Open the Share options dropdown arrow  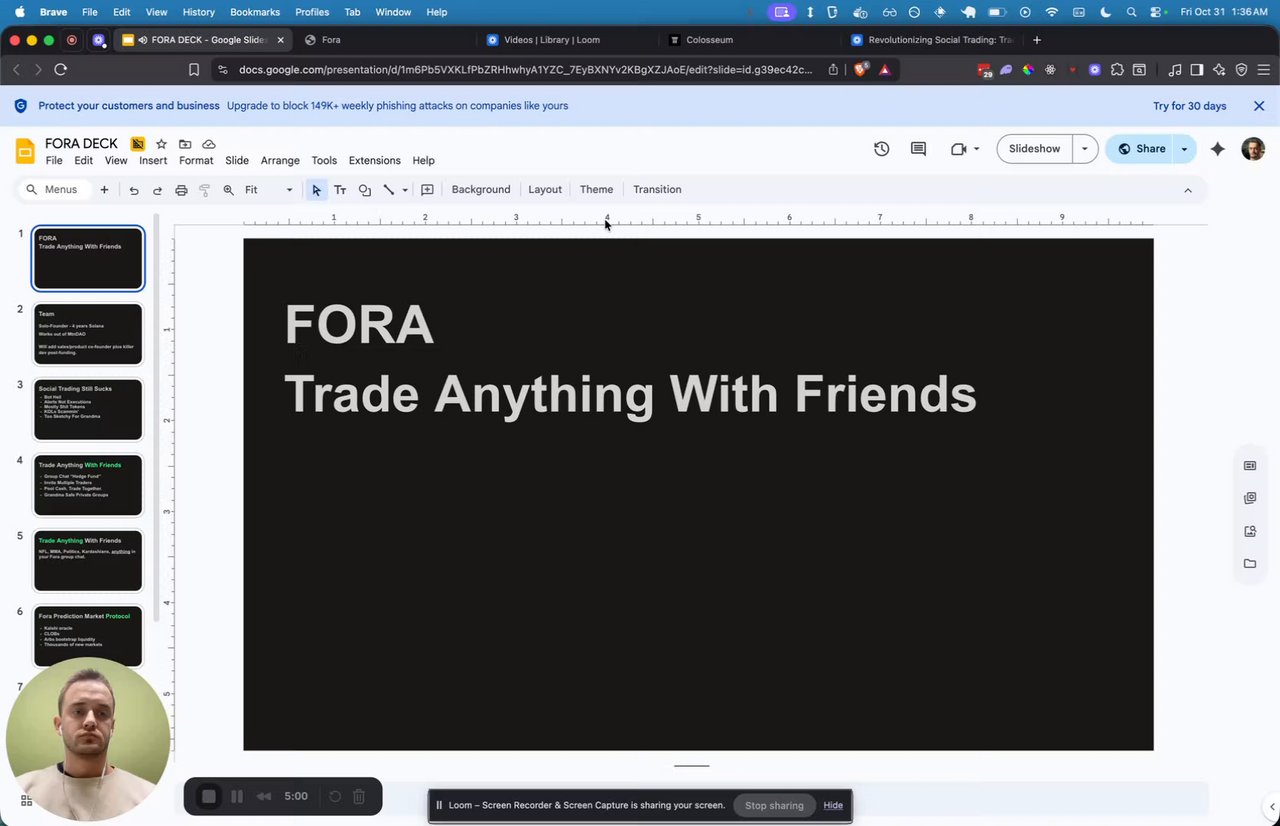point(1184,149)
